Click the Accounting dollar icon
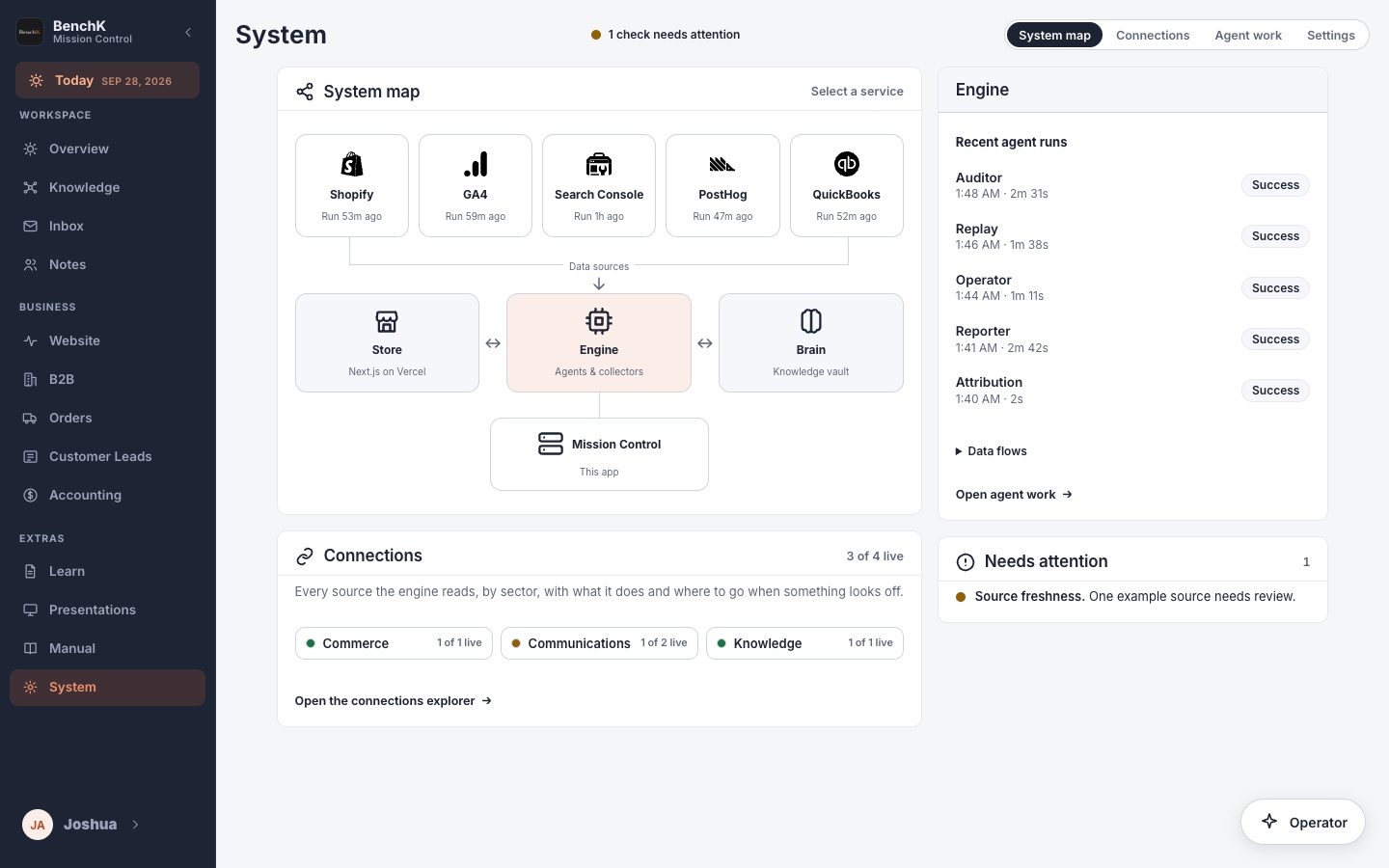This screenshot has height=868, width=1389. point(31,496)
